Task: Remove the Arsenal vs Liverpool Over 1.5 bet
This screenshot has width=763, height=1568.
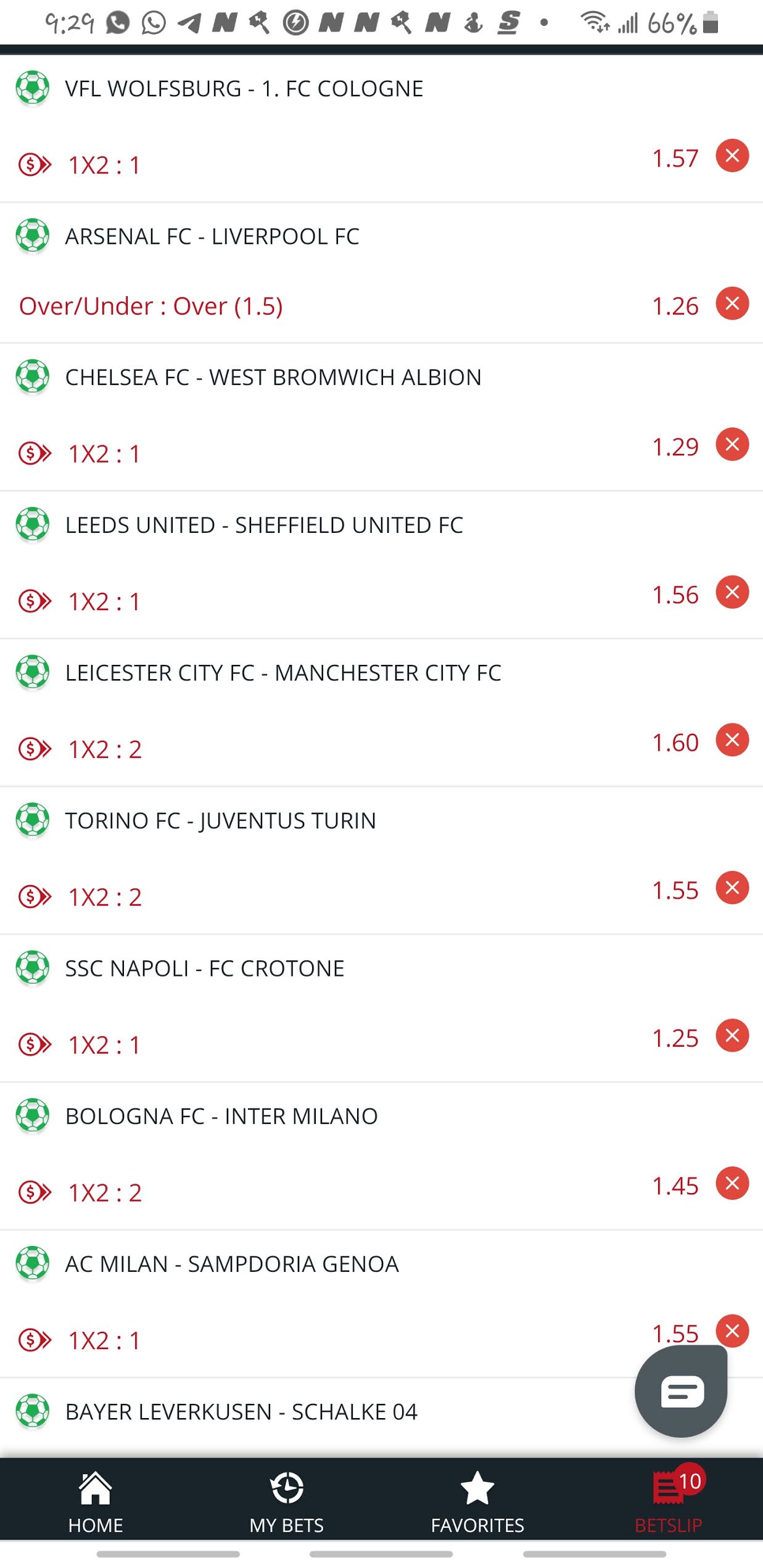Action: coord(732,303)
